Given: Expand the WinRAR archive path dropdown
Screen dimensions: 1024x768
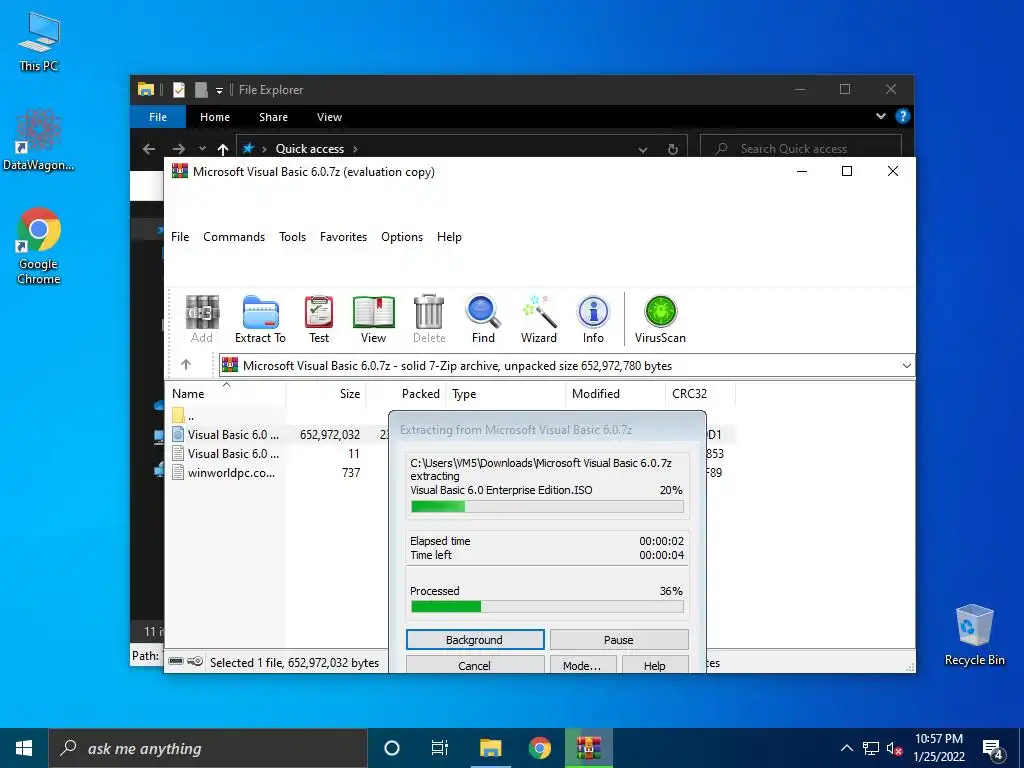Looking at the screenshot, I should pyautogui.click(x=906, y=366).
